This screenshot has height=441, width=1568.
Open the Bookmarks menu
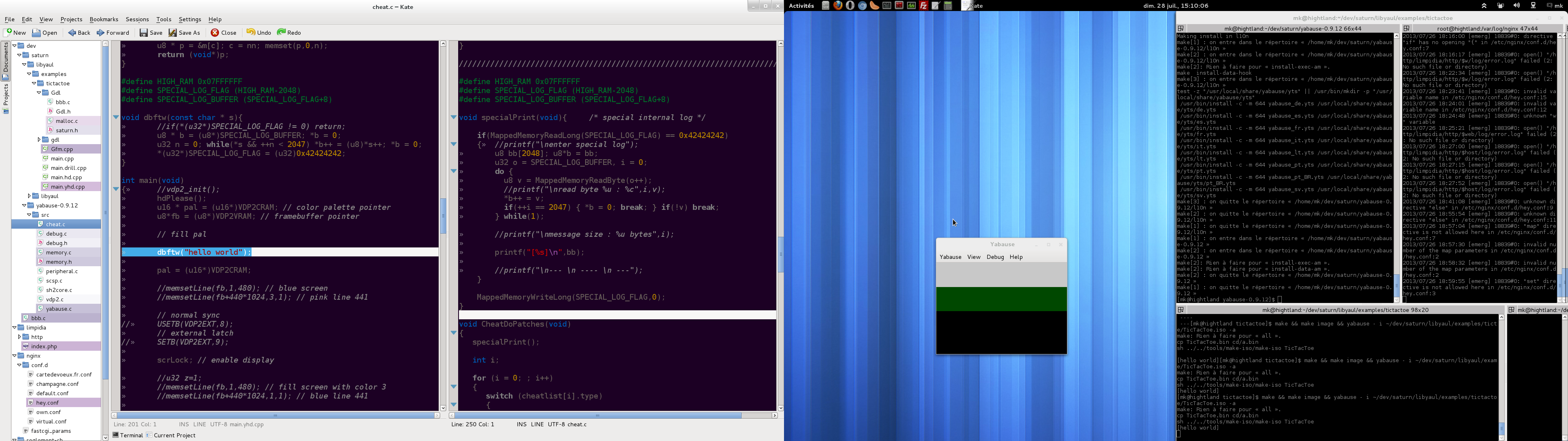point(103,20)
